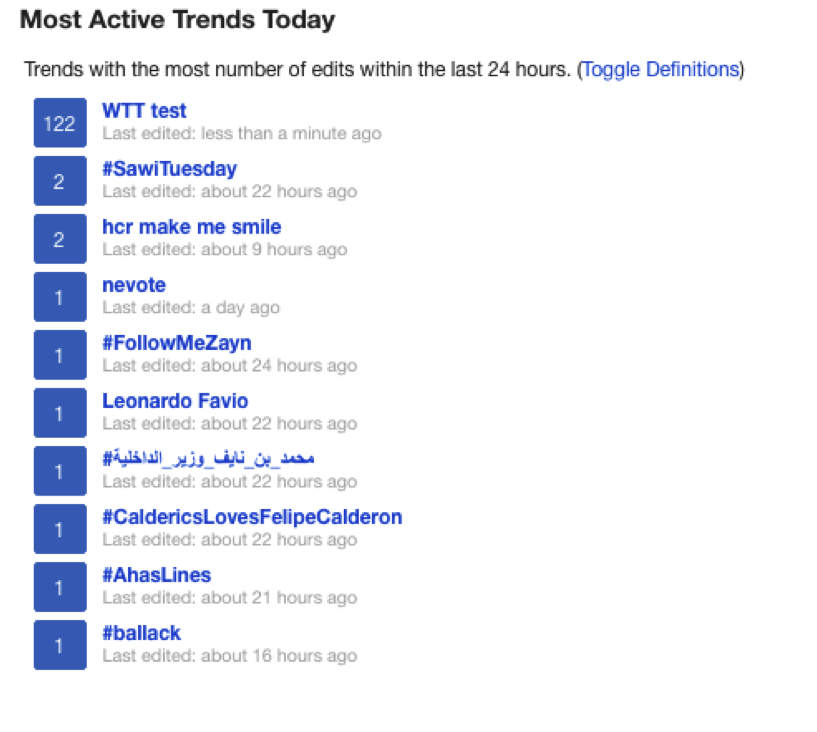Screen dimensions: 817x732
Task: Open the #ballack trend link
Action: (141, 633)
